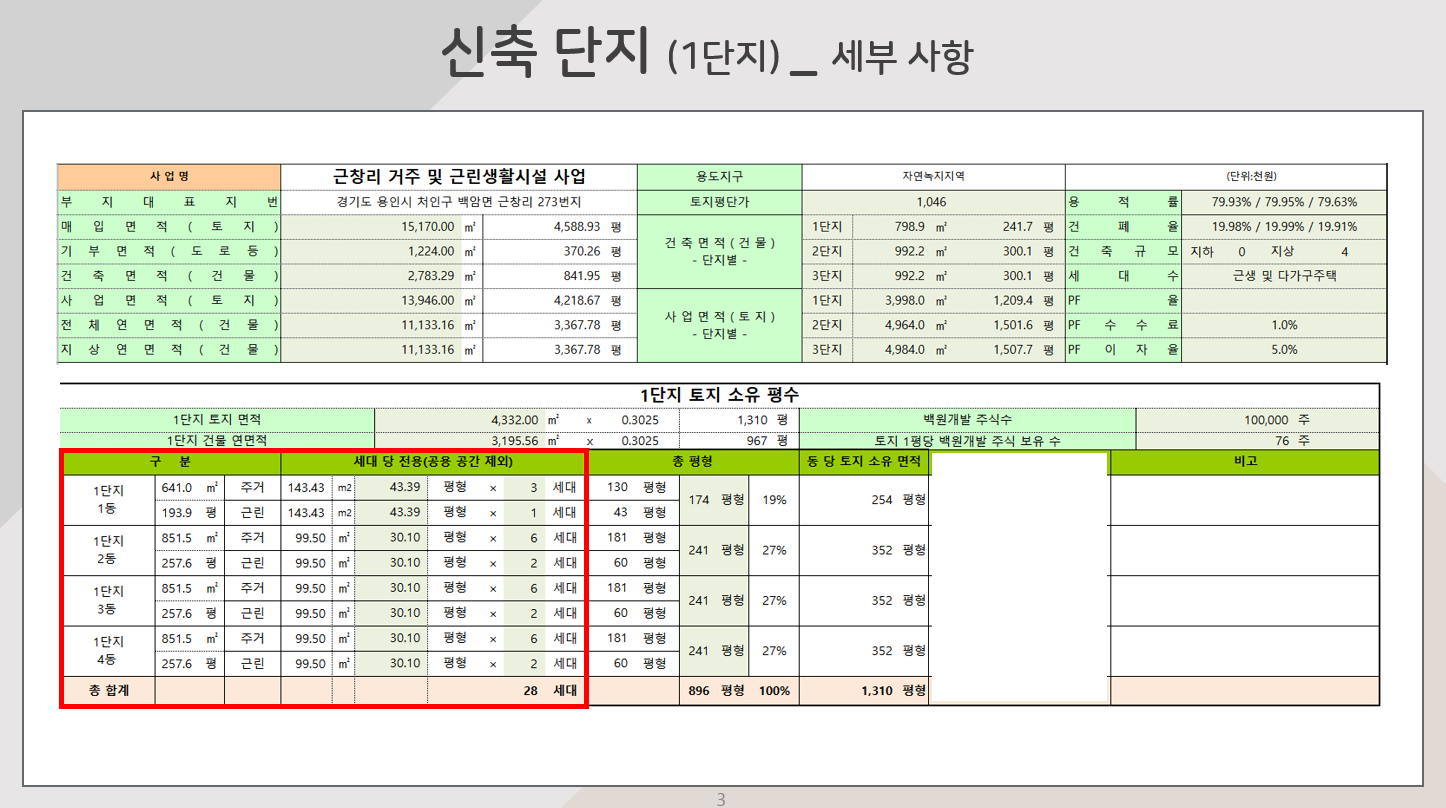Click the land area value '4,332.00'
The width and height of the screenshot is (1446, 808).
pos(515,421)
